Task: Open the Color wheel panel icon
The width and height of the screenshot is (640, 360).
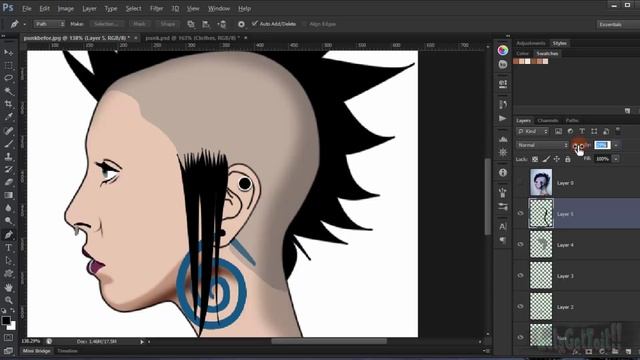Action: 503,50
